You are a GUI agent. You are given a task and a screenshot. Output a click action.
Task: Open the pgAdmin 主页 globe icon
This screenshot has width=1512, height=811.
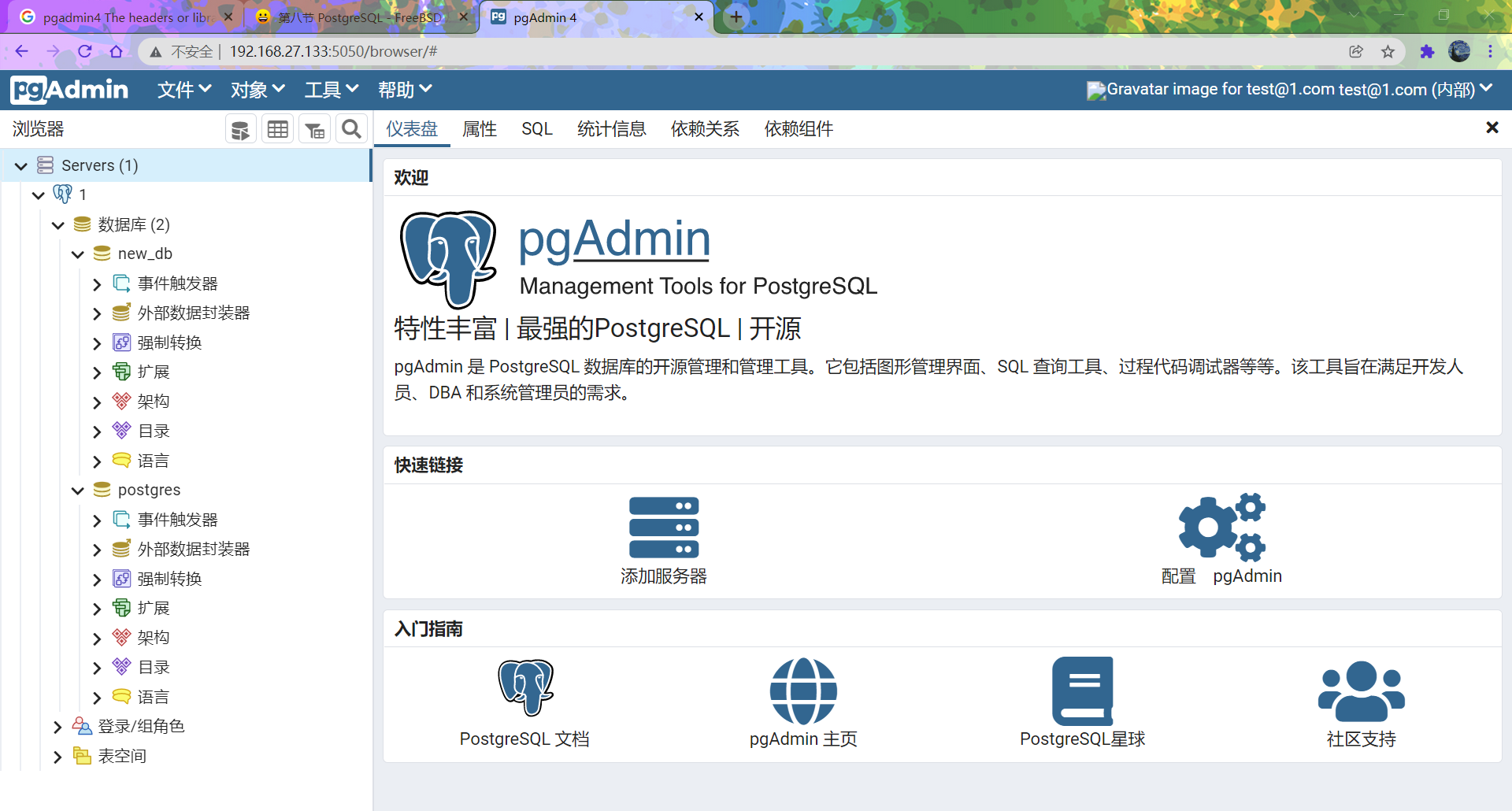(x=803, y=692)
